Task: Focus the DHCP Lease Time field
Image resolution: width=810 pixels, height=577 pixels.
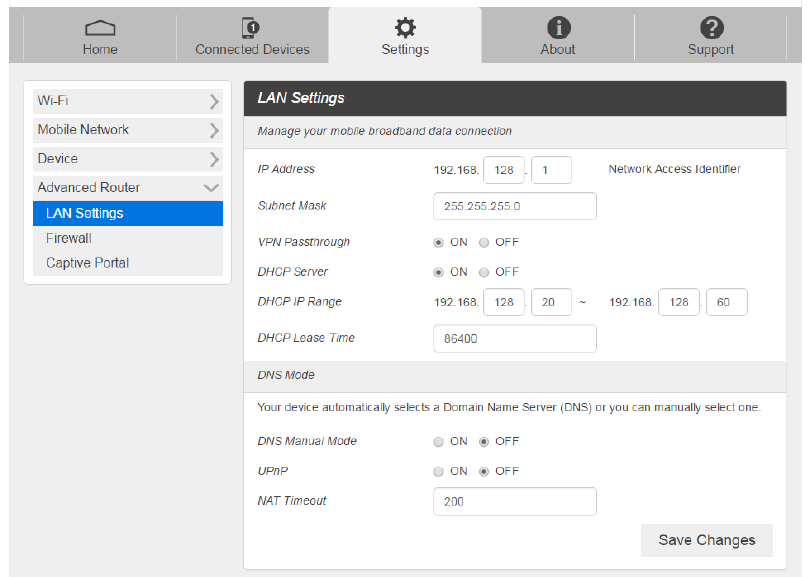Action: [514, 338]
